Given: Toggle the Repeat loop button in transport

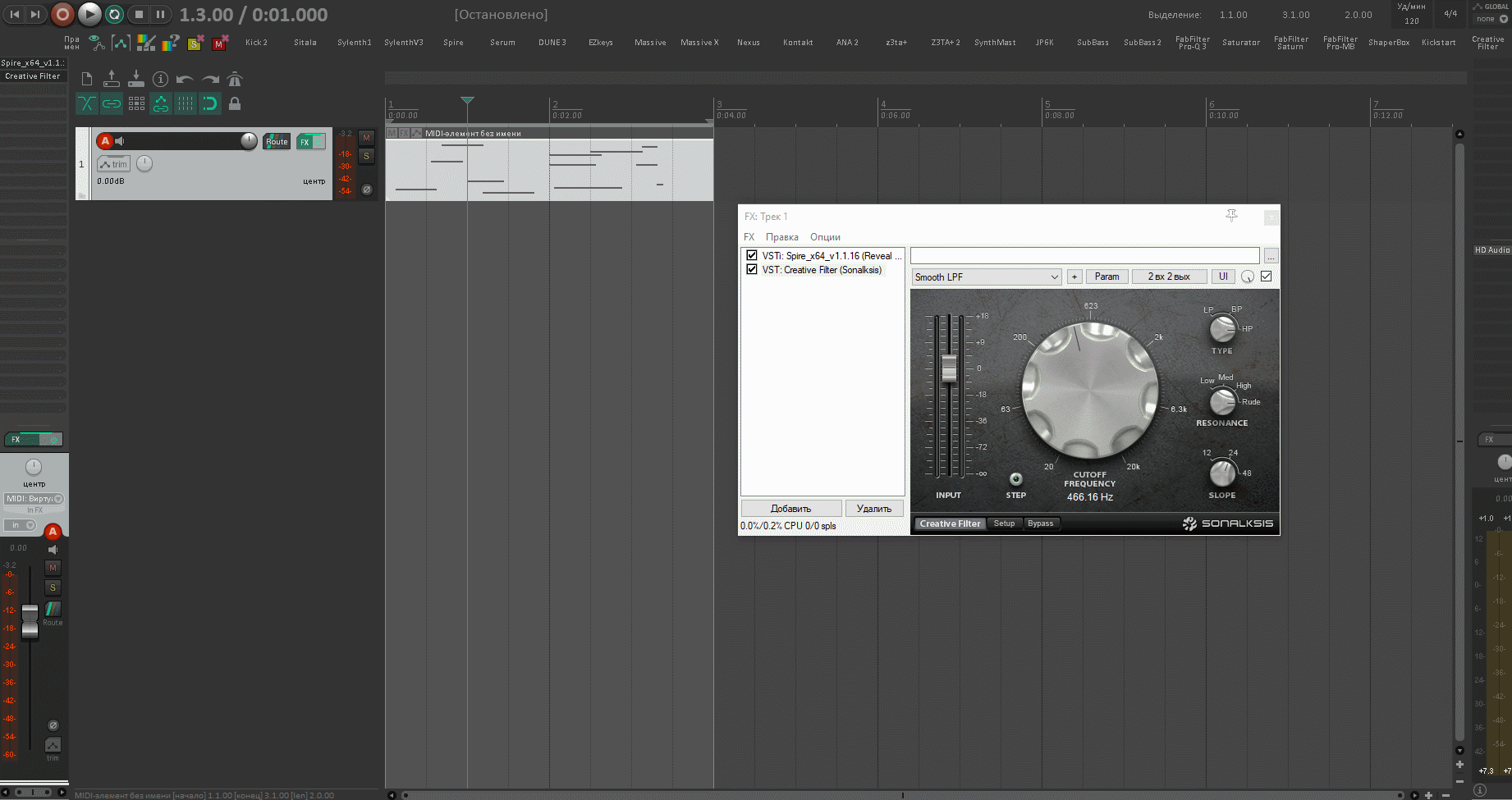Looking at the screenshot, I should point(115,14).
